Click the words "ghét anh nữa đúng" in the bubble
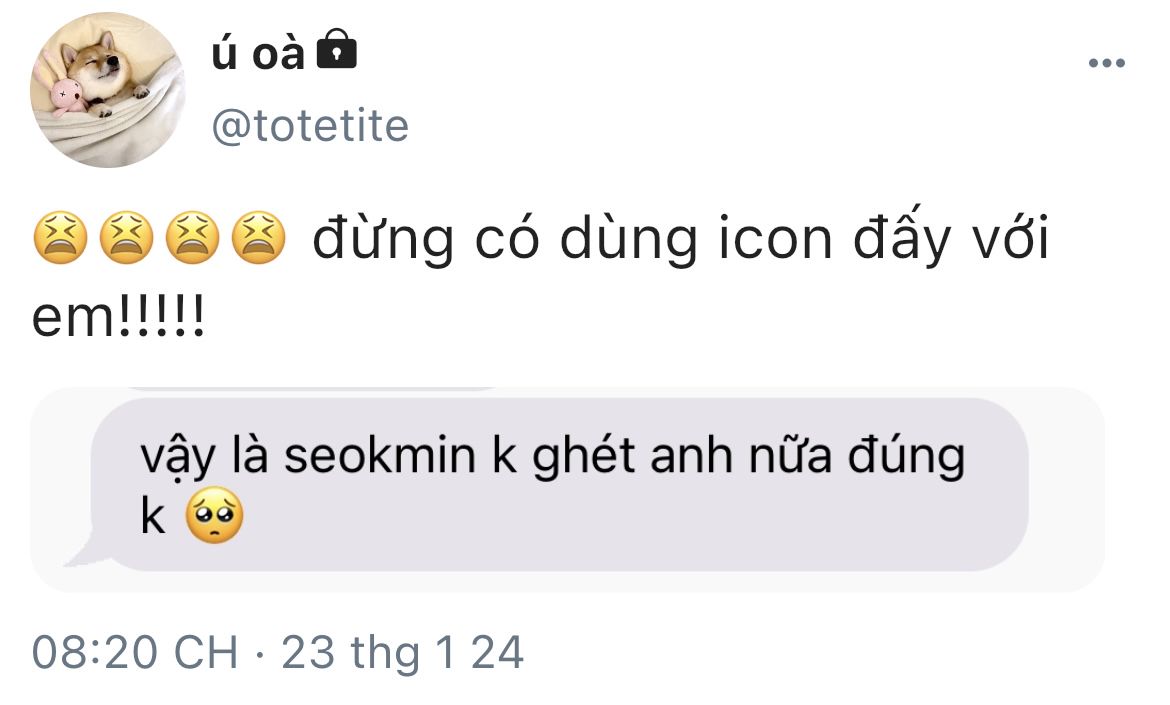Image resolution: width=1170 pixels, height=705 pixels. (747, 458)
